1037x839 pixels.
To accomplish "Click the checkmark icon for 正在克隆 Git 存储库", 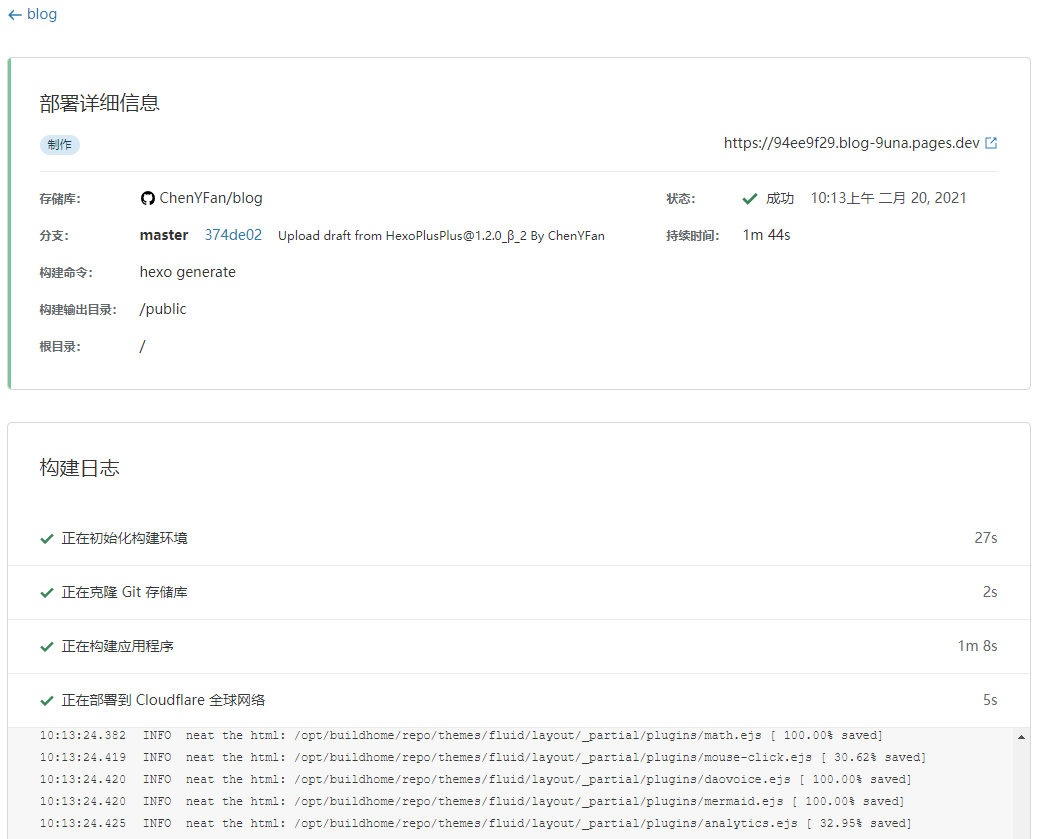I will [x=46, y=592].
